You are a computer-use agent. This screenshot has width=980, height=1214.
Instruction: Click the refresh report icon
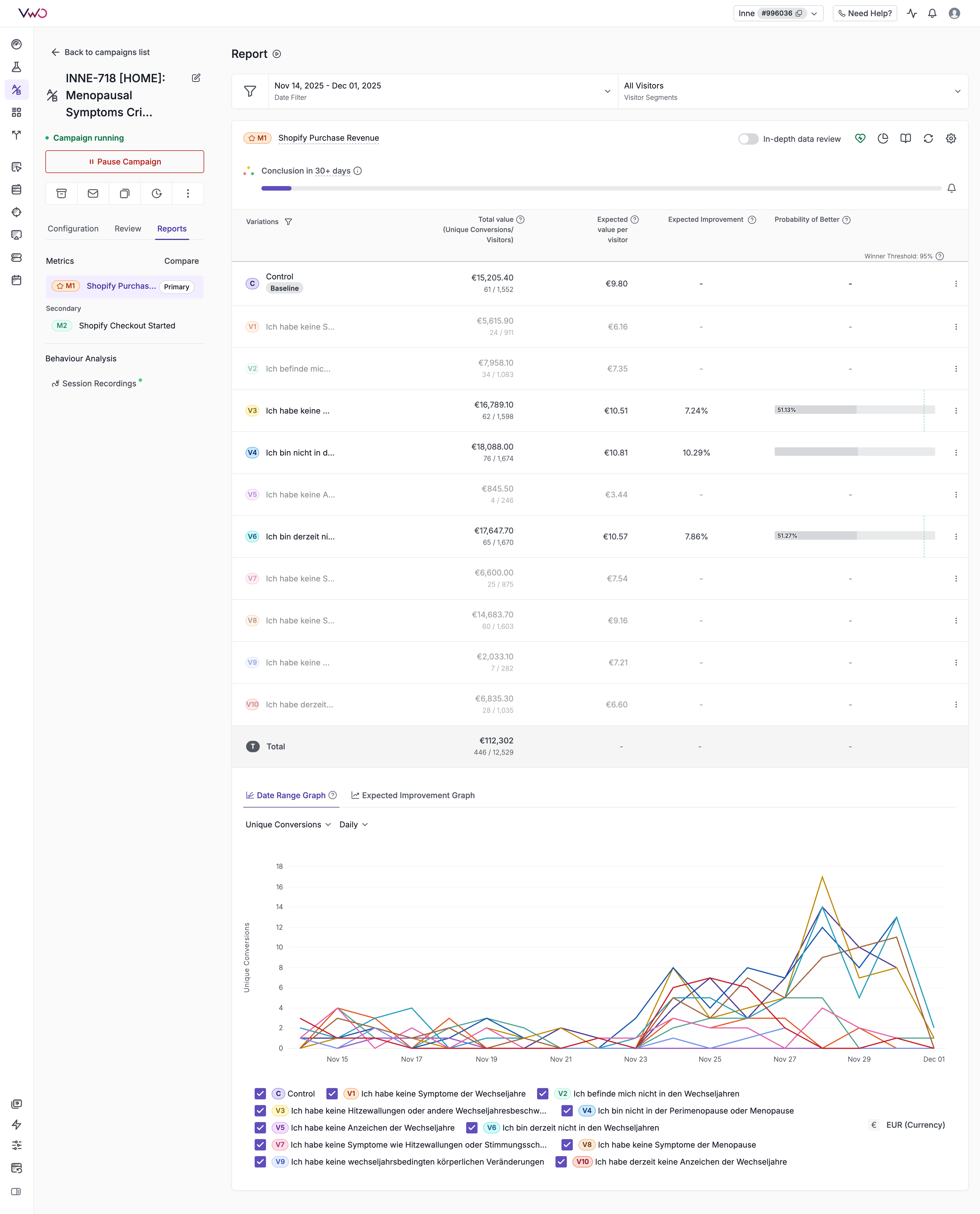coord(928,139)
